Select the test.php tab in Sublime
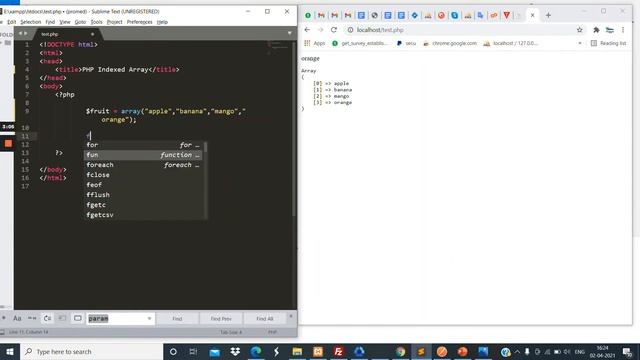This screenshot has width=640, height=360. pos(67,34)
